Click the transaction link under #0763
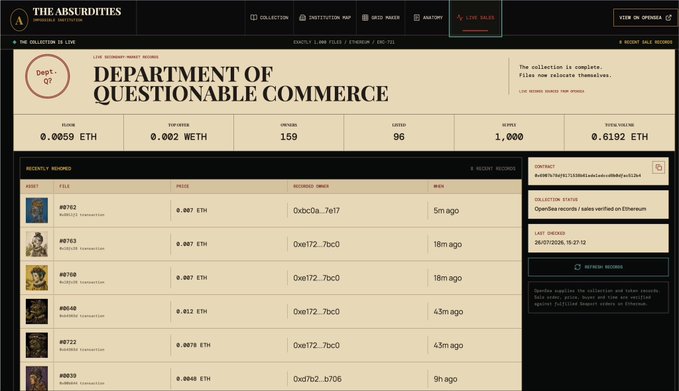Screen dimensions: 679x391 (82, 249)
